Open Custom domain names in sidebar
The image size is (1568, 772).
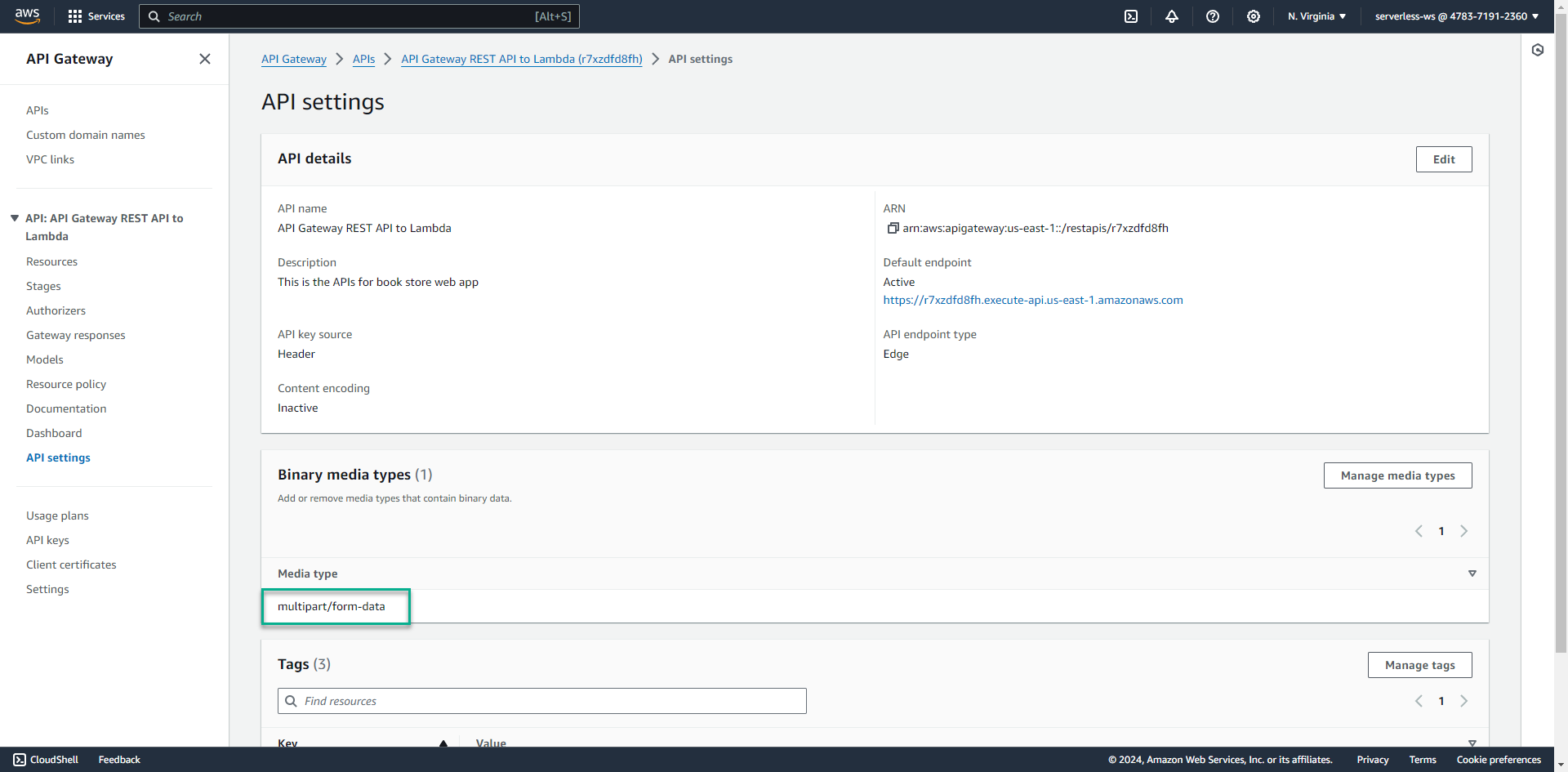86,135
